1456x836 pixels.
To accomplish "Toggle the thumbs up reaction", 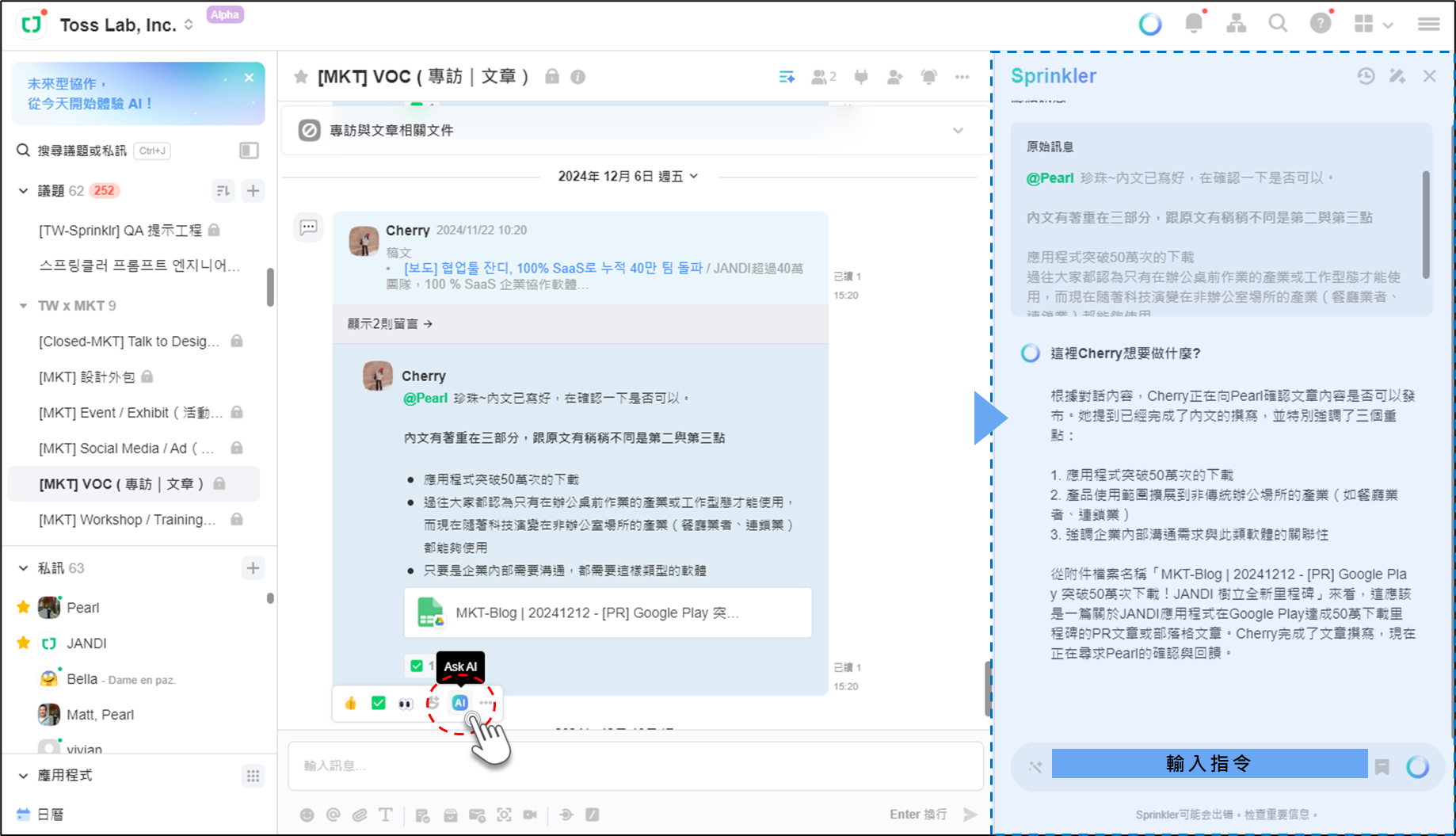I will coord(351,703).
